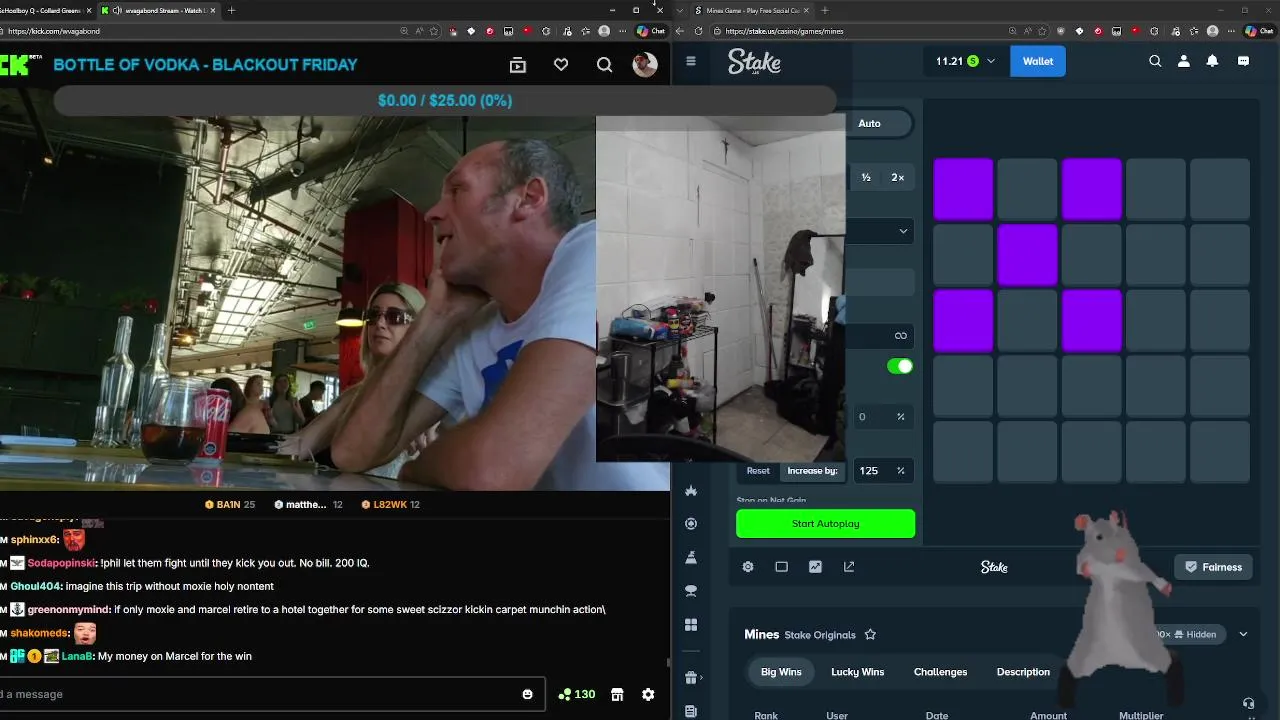Expand the promotions submenu arrow in the Stake sidebar
The image size is (1280, 720).
pyautogui.click(x=701, y=678)
